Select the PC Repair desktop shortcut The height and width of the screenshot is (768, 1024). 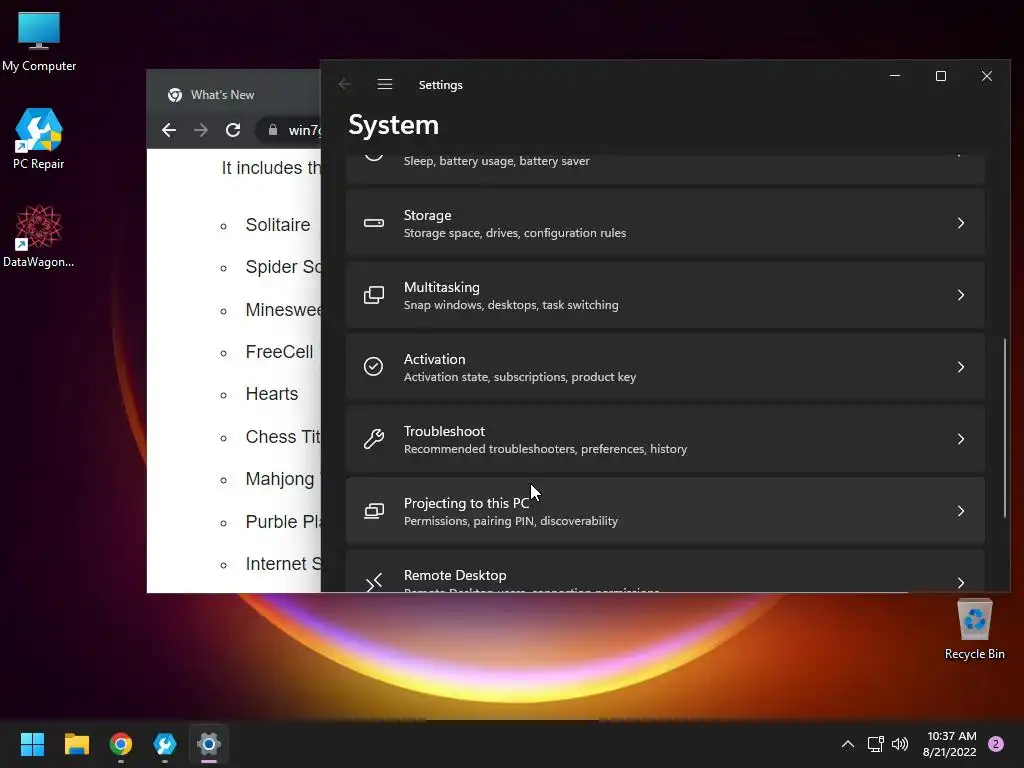click(39, 139)
